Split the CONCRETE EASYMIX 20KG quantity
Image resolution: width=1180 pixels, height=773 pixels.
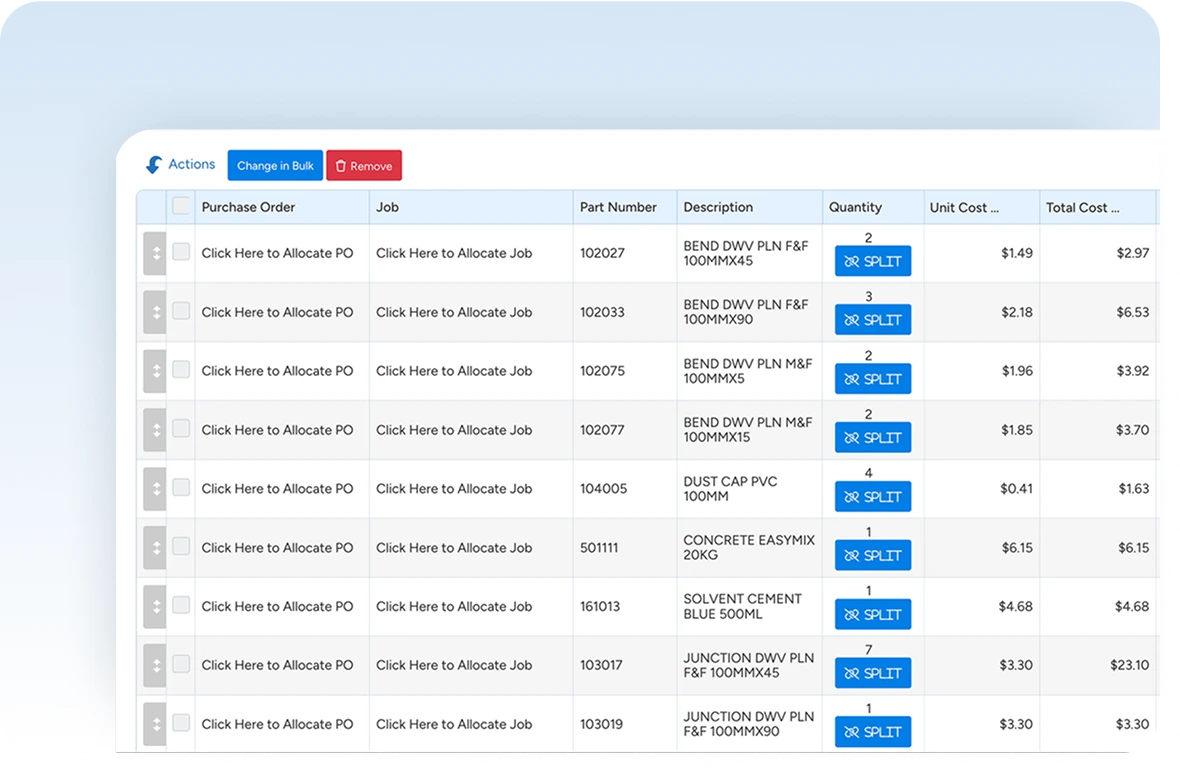872,556
